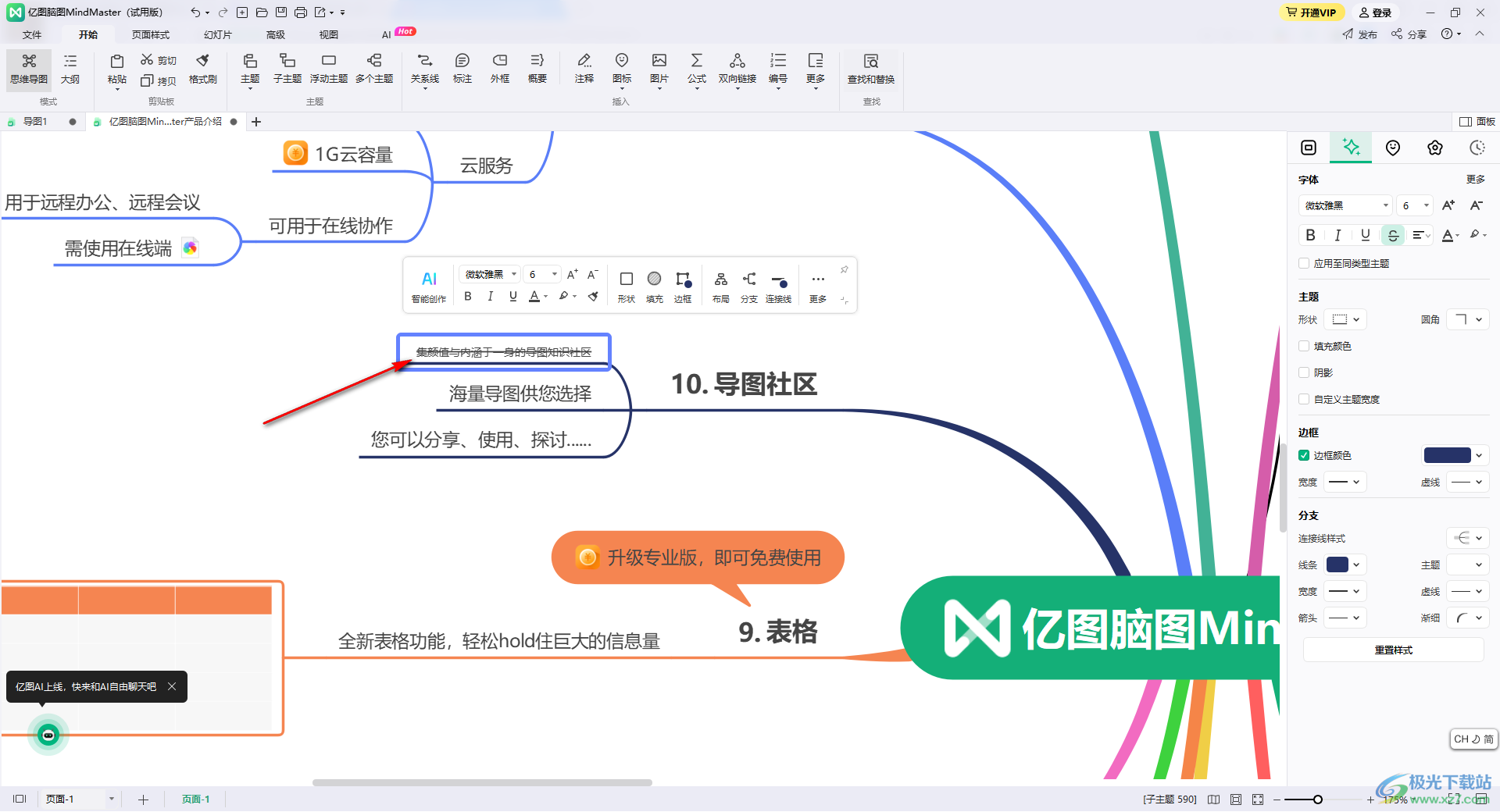Viewport: 1500px width, 812px height.
Task: Open the emoji icon tab in right panel
Action: [1393, 148]
